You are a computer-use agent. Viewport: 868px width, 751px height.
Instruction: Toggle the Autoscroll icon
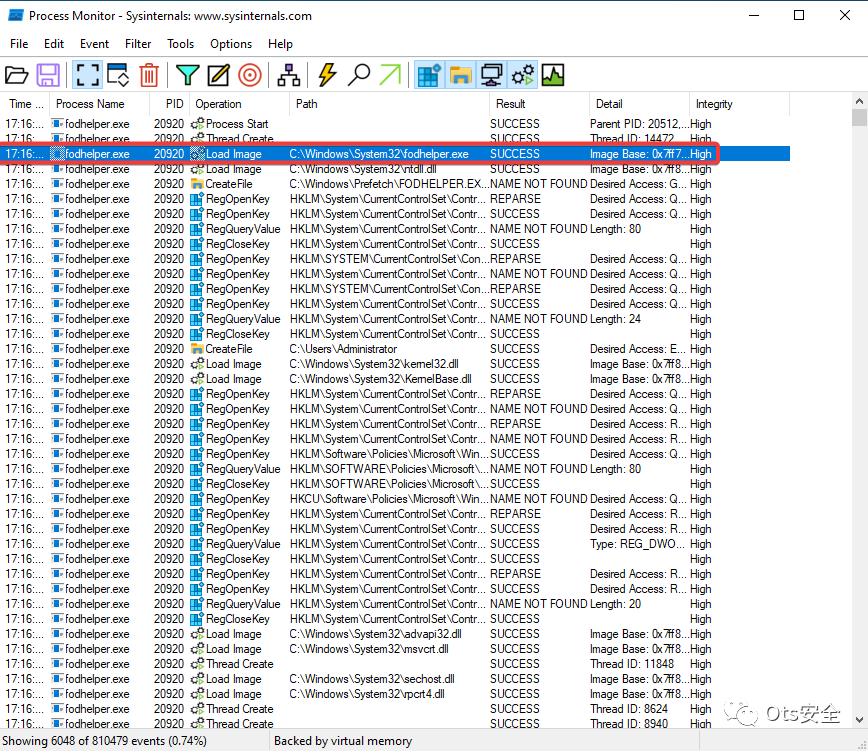point(118,75)
